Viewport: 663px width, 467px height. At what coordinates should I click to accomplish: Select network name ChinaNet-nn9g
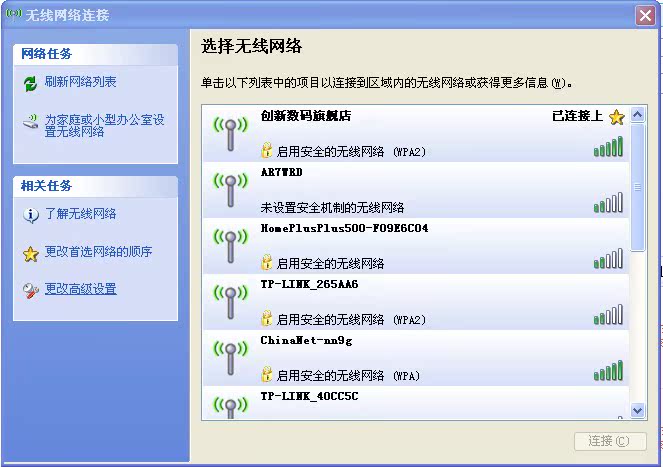306,341
